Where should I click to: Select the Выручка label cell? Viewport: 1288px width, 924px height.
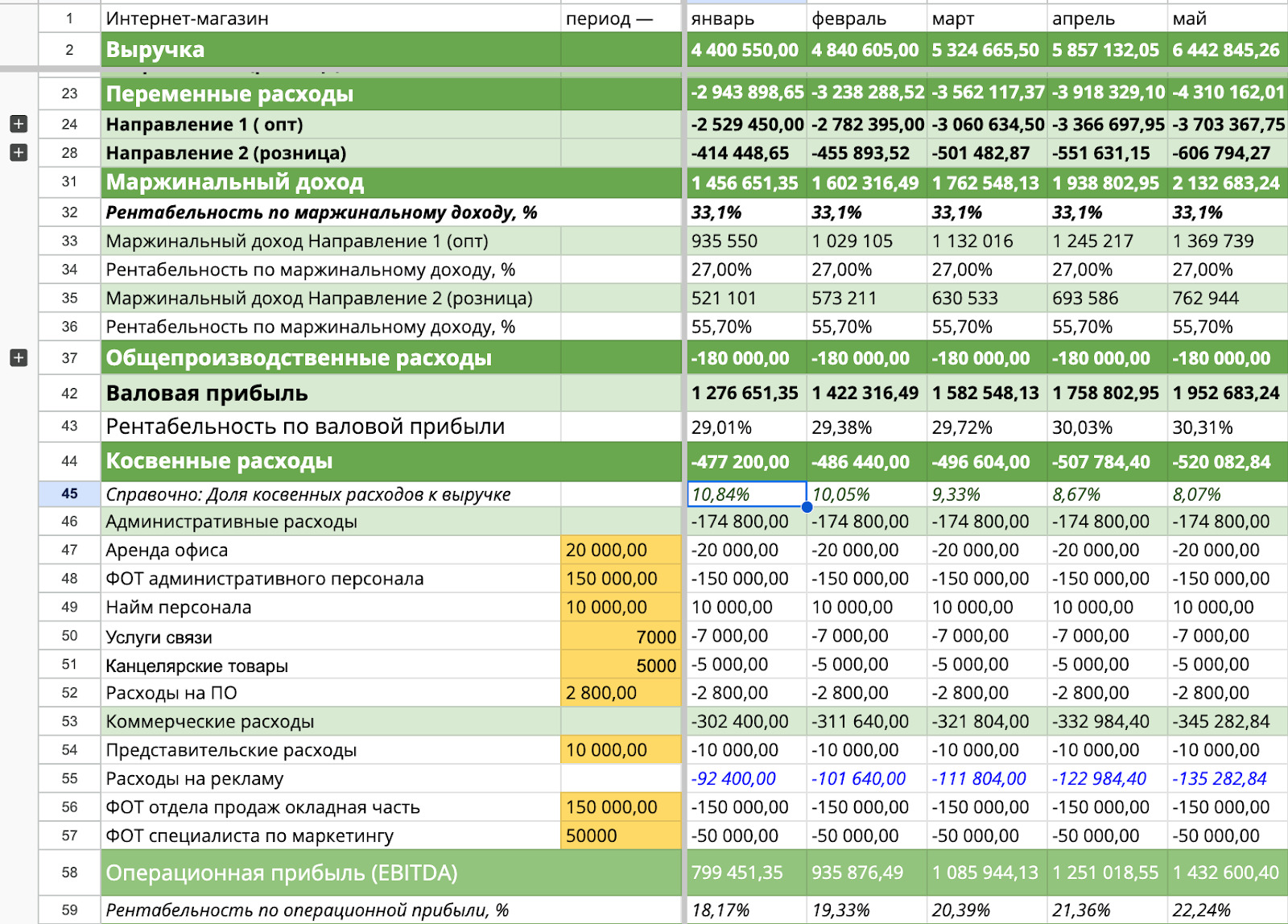pos(330,50)
